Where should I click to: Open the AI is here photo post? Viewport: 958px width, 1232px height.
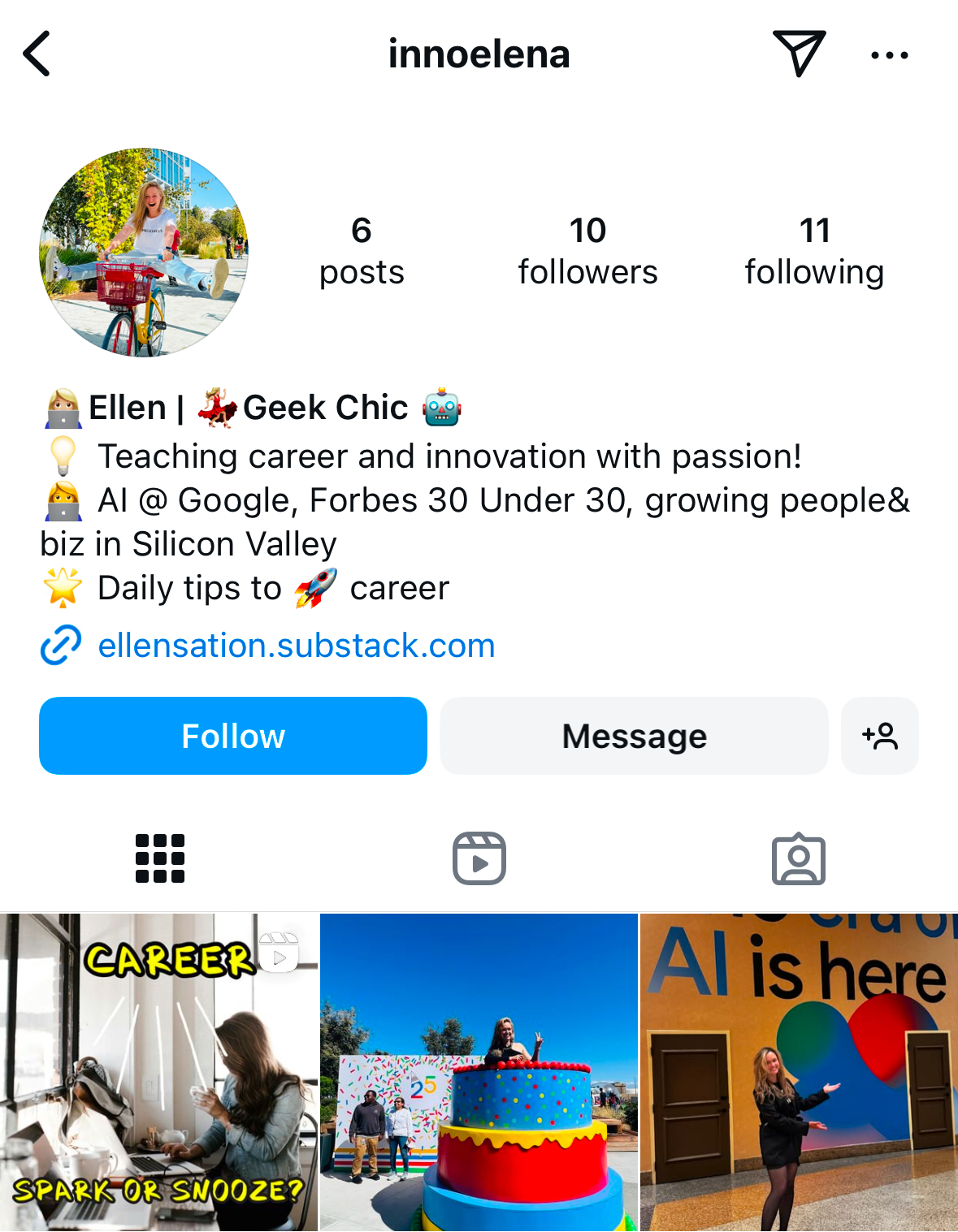799,1073
